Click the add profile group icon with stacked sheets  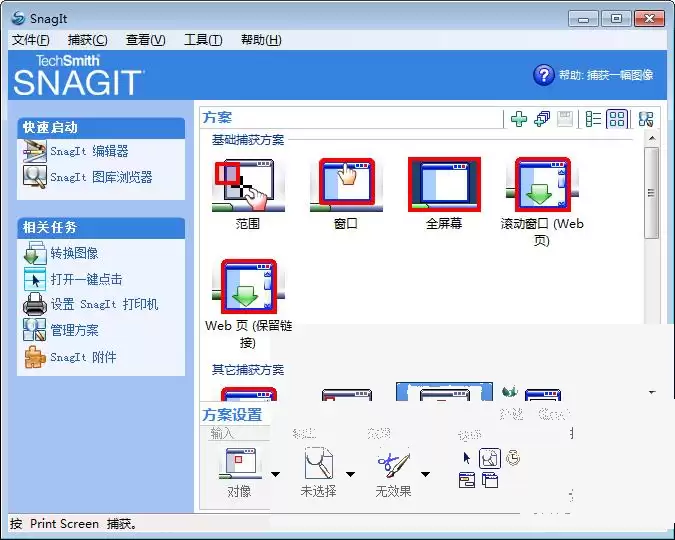[x=542, y=119]
